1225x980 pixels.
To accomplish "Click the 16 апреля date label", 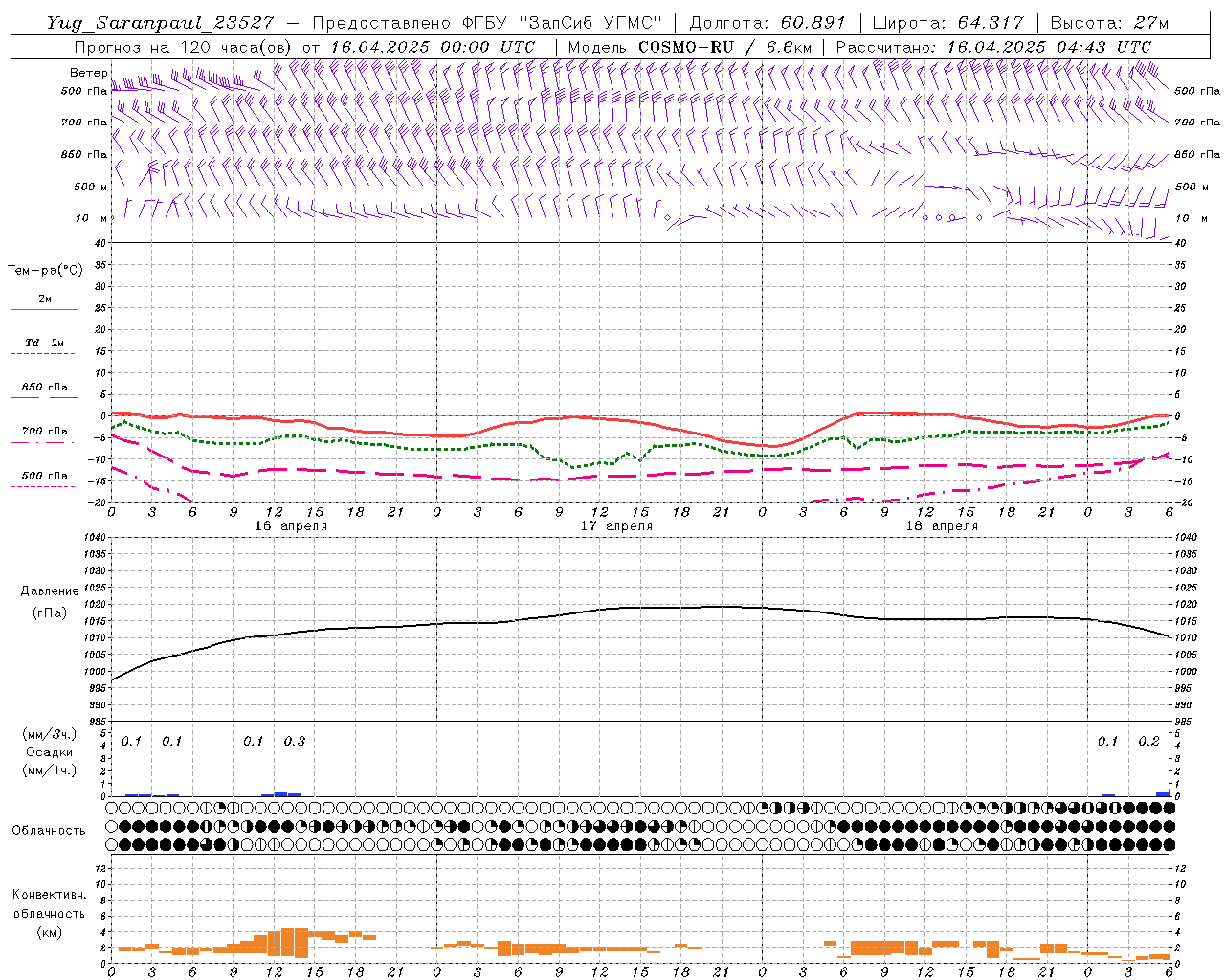I will click(x=291, y=526).
